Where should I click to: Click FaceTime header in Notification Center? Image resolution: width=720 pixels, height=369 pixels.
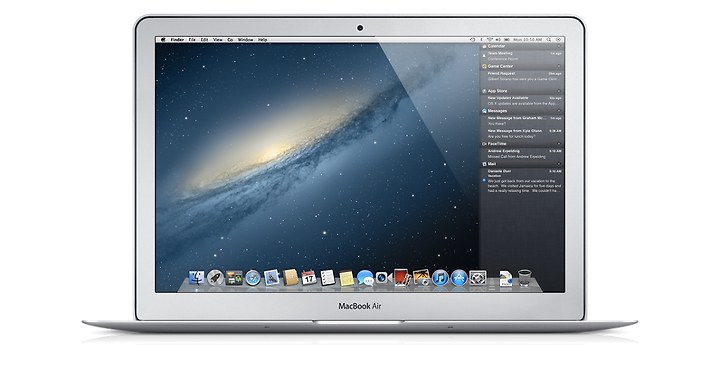(522, 144)
